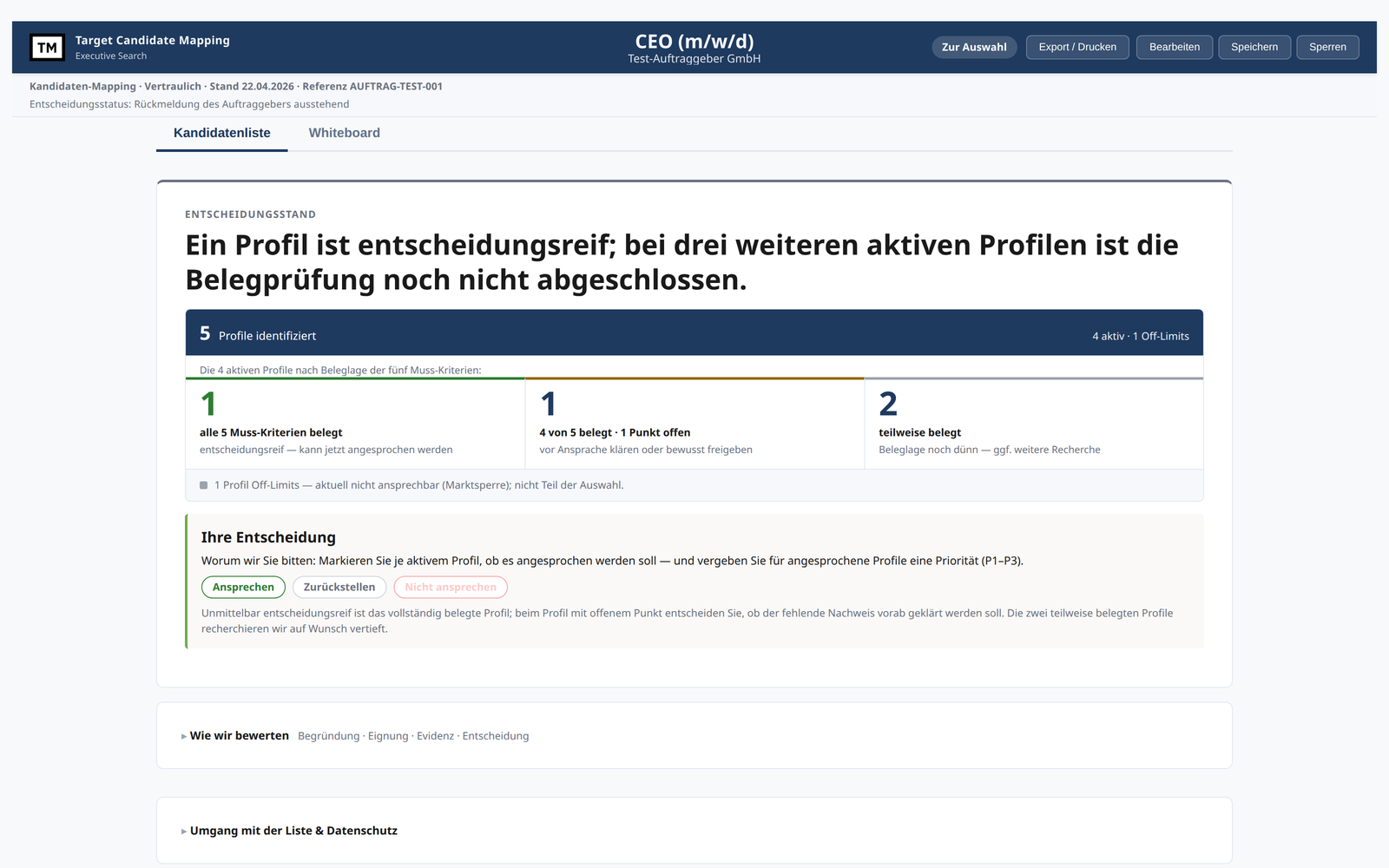Click the Referenz AUFTRAG-TEST-001 line
The image size is (1389, 868).
(236, 86)
